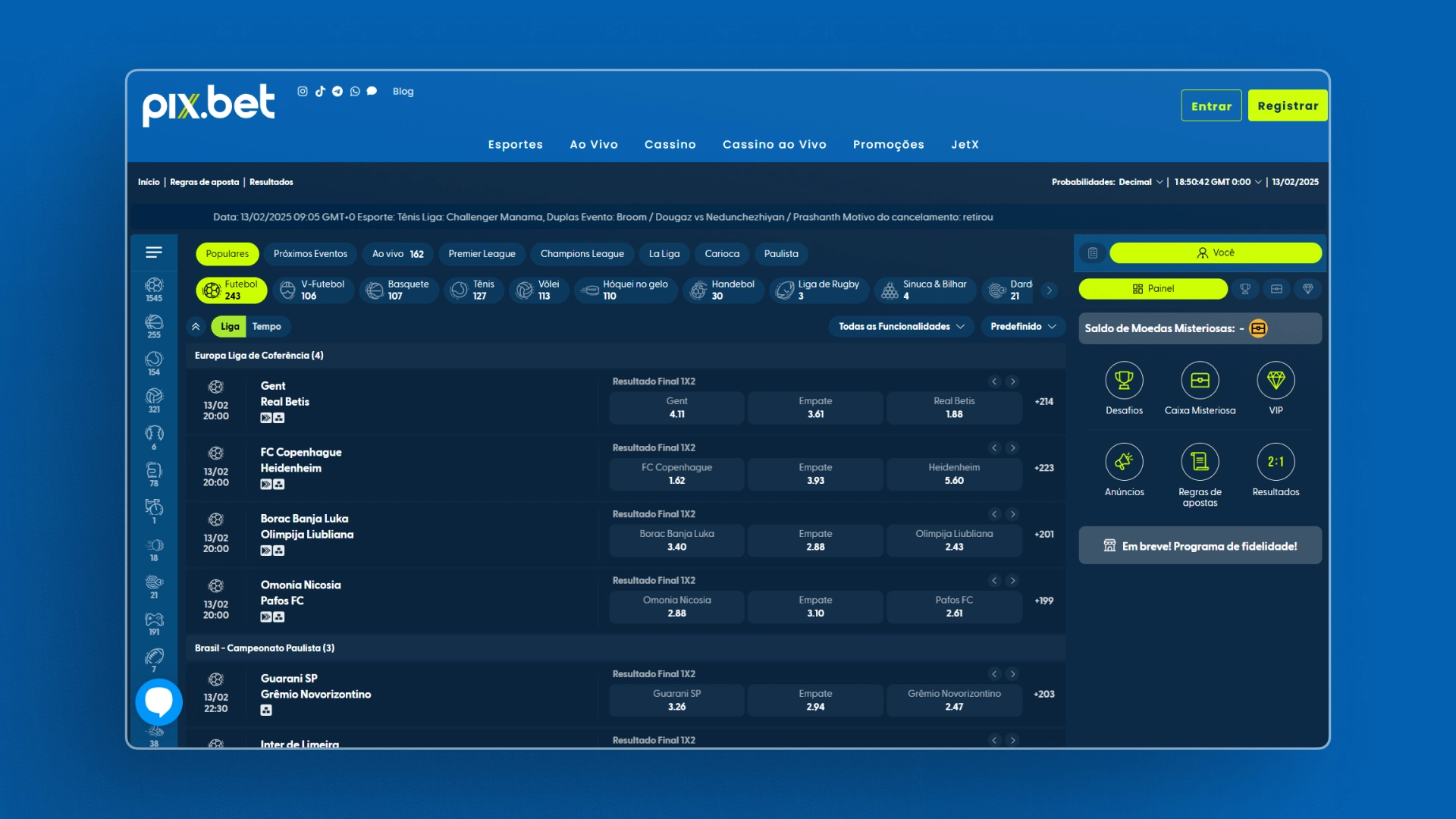Select the Você toggle in side panel
The image size is (1456, 819).
[x=1215, y=253]
